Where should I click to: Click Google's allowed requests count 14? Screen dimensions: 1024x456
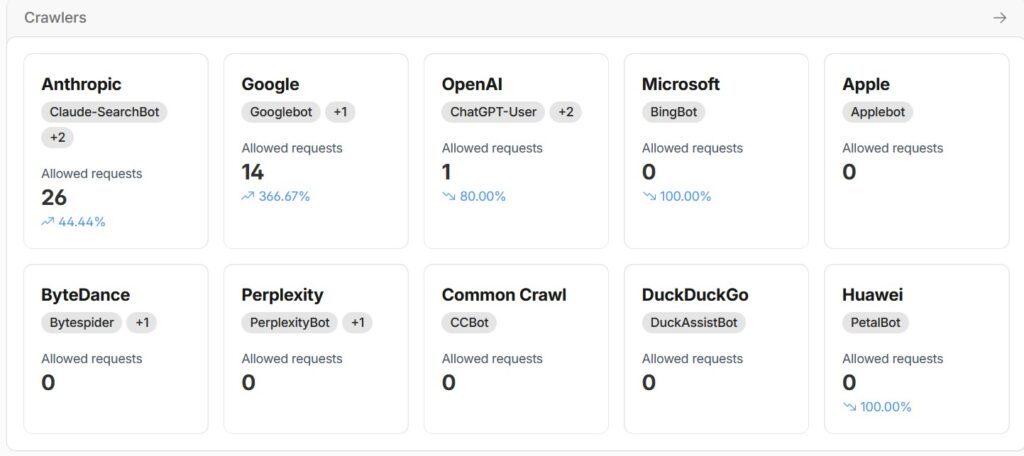tap(253, 172)
